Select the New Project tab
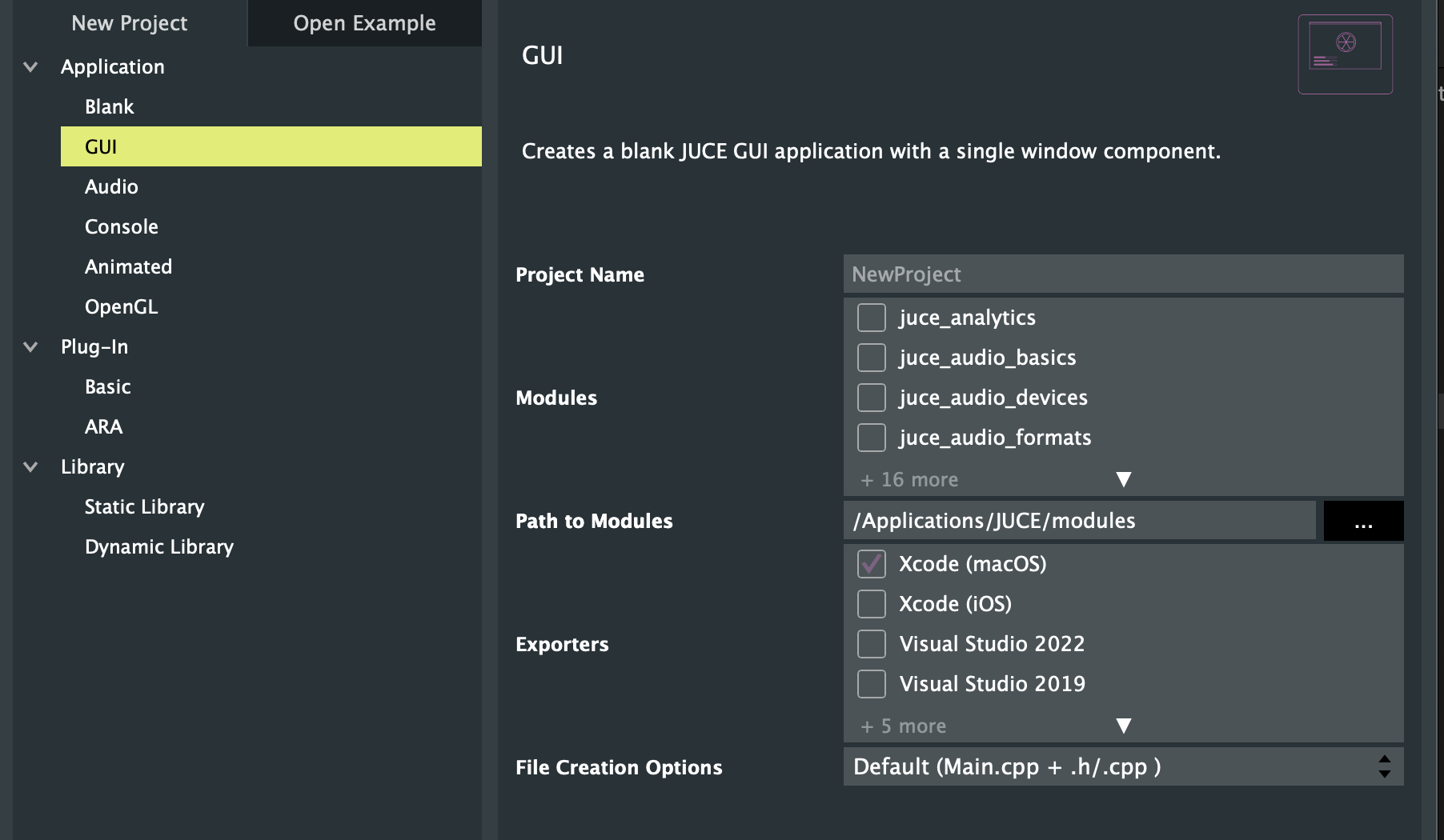 (129, 23)
